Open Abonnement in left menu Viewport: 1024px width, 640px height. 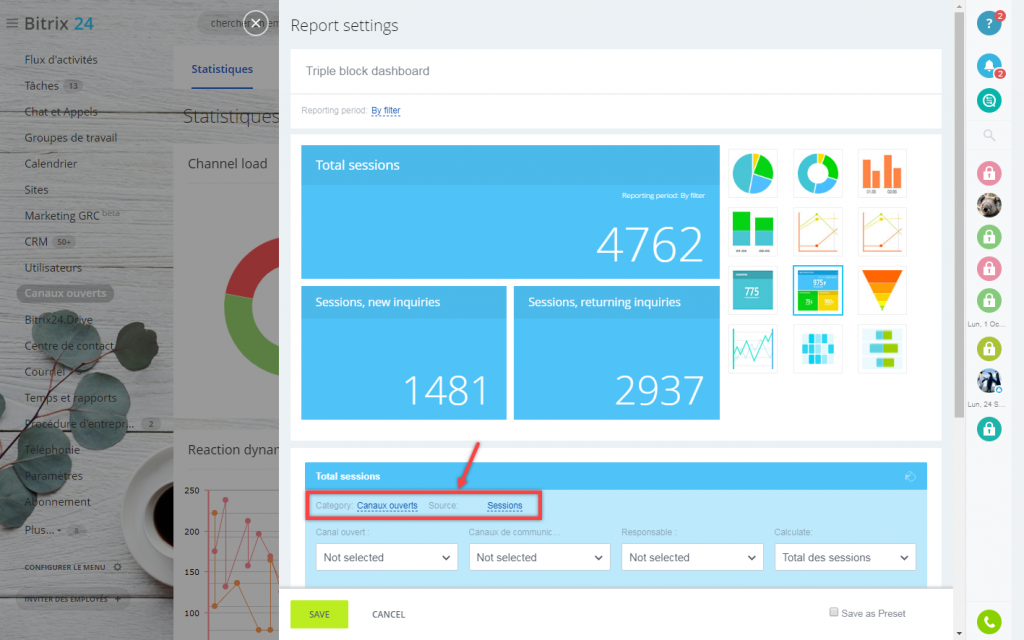click(x=57, y=502)
